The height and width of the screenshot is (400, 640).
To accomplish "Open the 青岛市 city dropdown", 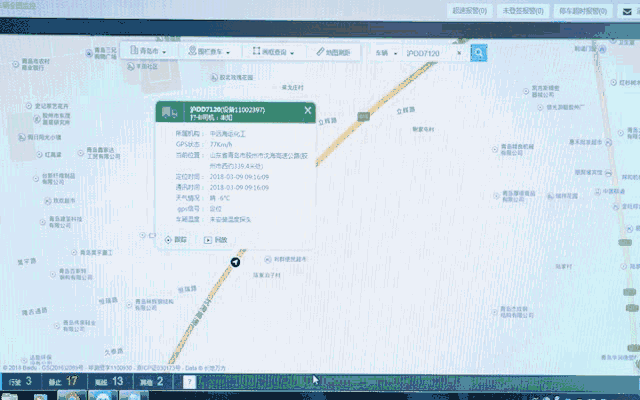I will [x=148, y=51].
